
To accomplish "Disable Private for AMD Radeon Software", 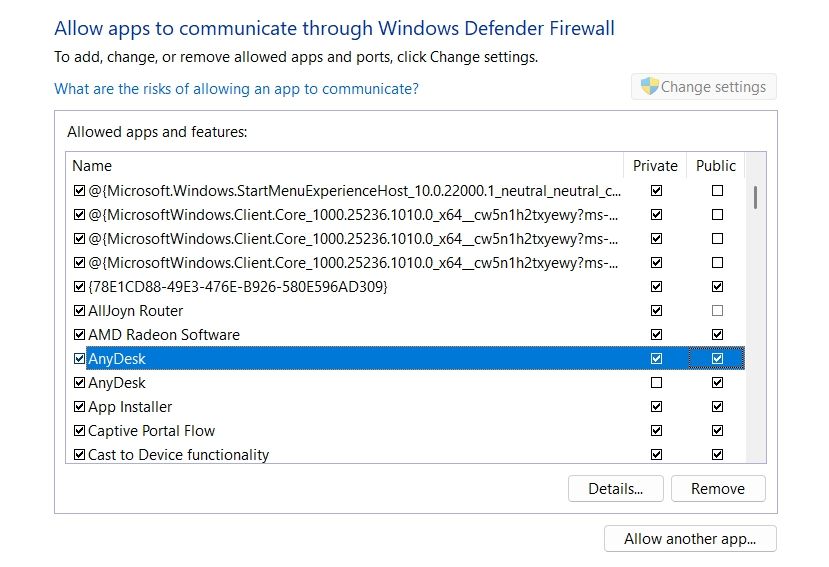I will 656,335.
